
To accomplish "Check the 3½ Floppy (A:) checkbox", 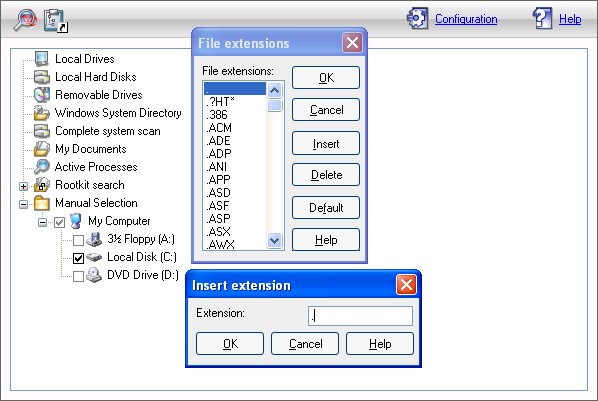I will 78,240.
